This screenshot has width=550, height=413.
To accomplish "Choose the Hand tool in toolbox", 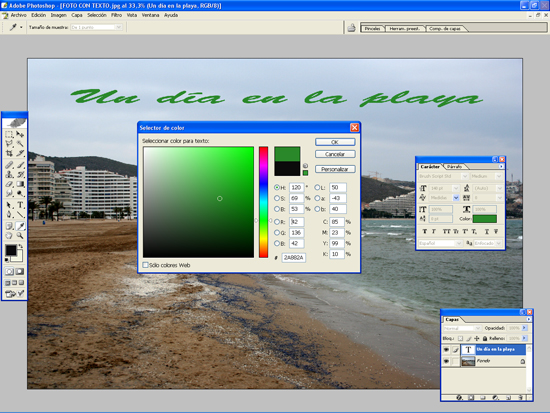I will point(9,236).
